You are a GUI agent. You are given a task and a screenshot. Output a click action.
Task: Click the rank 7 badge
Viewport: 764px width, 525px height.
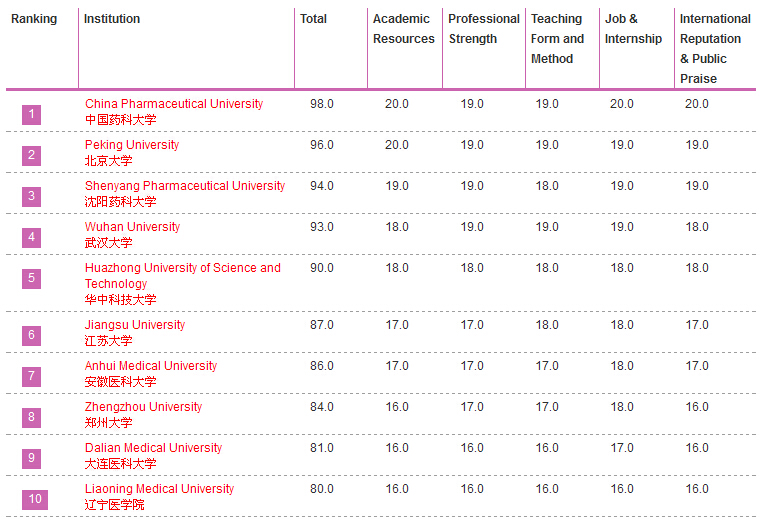(32, 376)
